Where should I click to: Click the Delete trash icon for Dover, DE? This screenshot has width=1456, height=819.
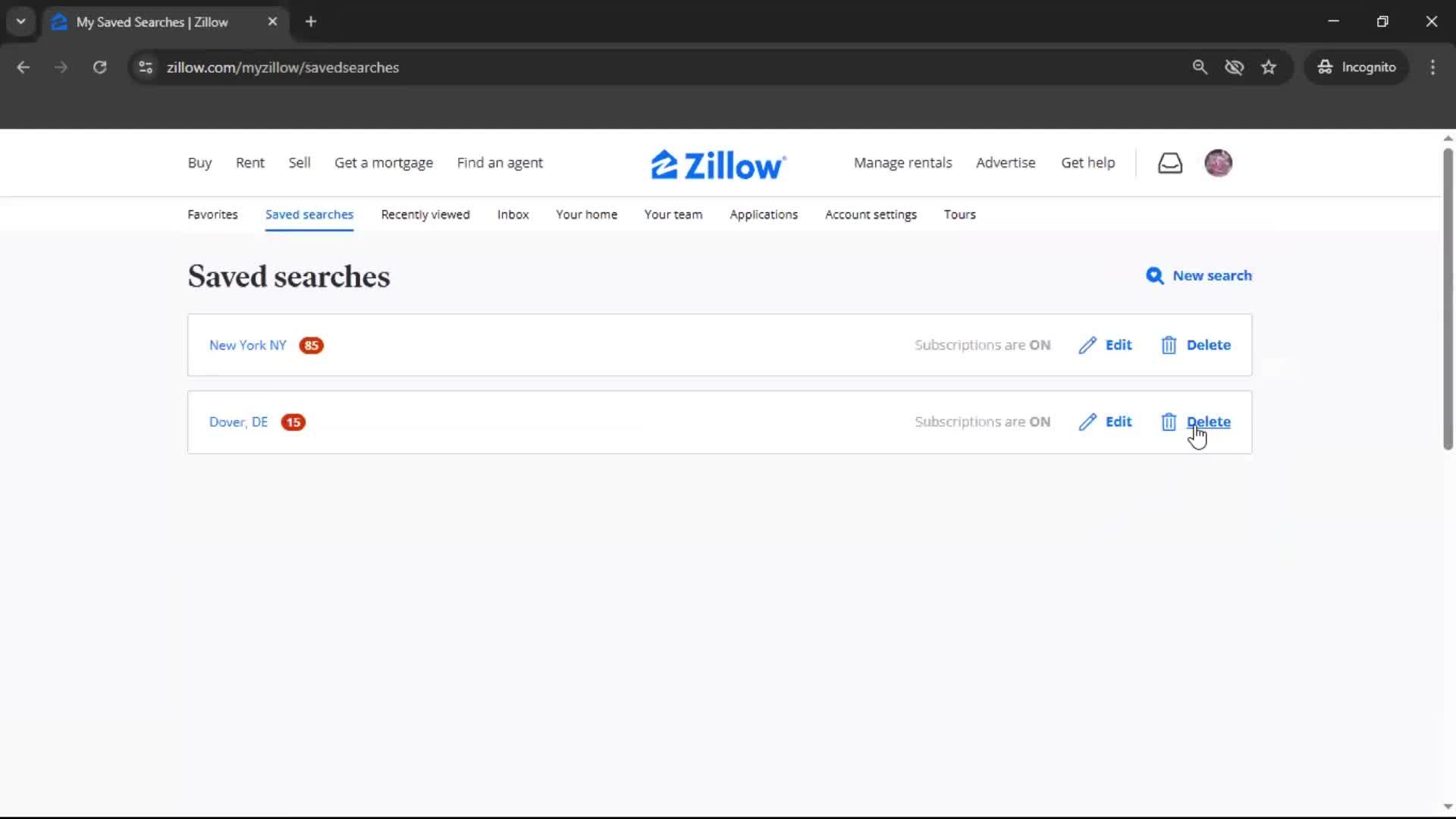pos(1168,422)
